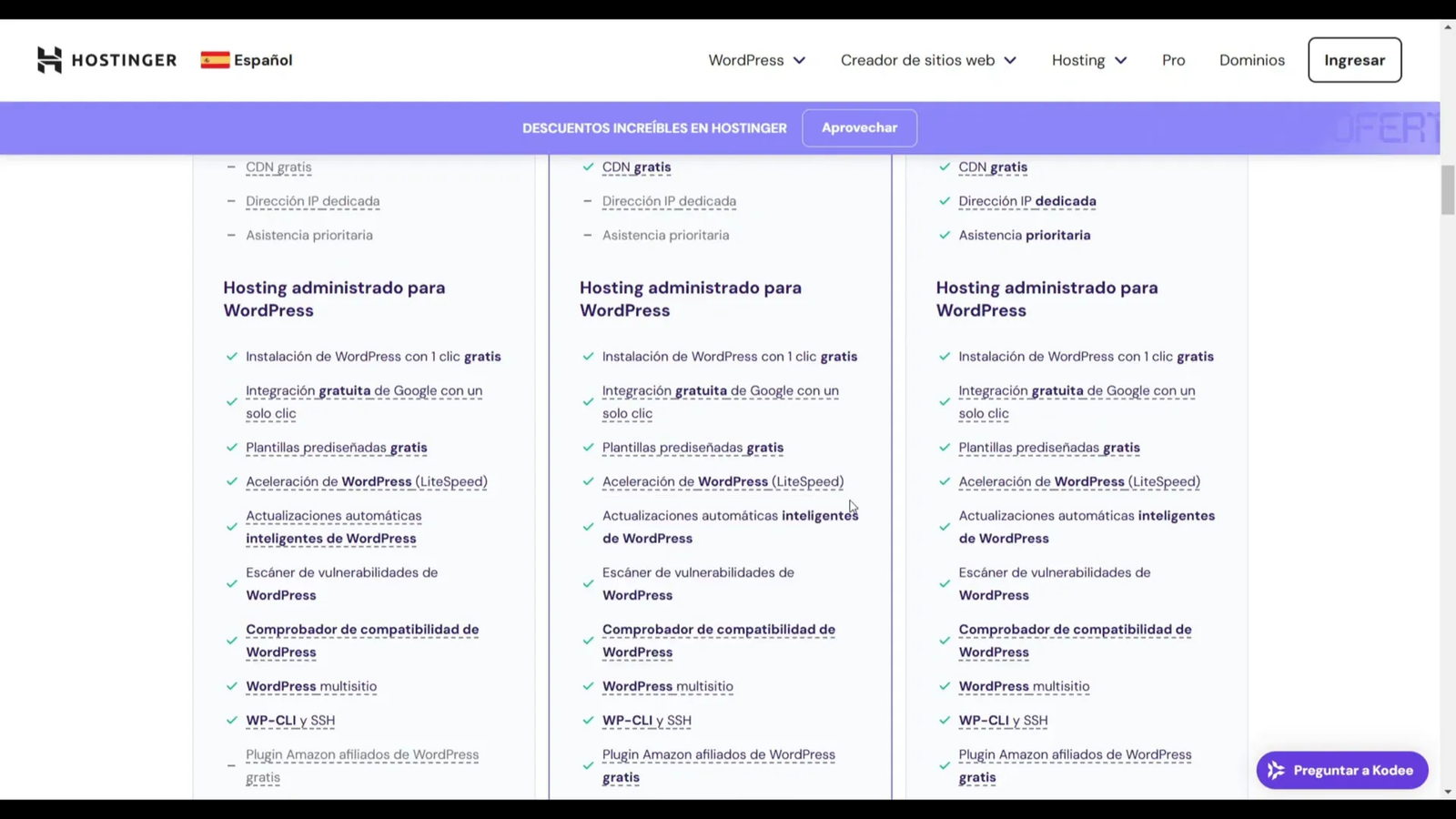Click the Kodee sparkle icon

click(1276, 771)
